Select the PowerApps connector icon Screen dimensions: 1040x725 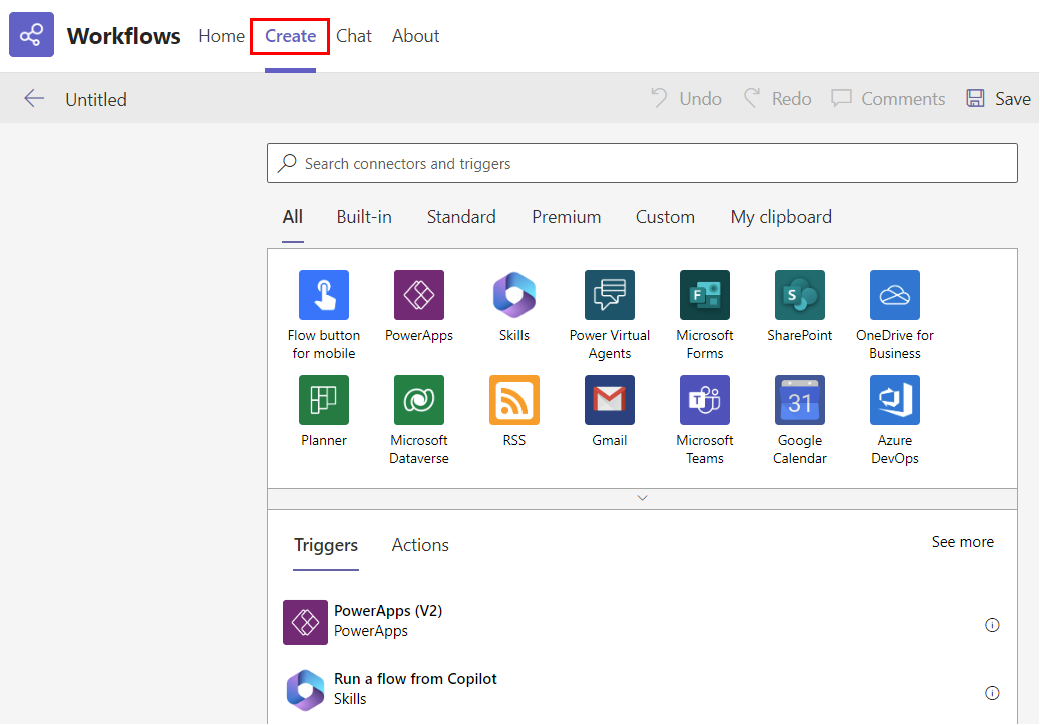[418, 295]
